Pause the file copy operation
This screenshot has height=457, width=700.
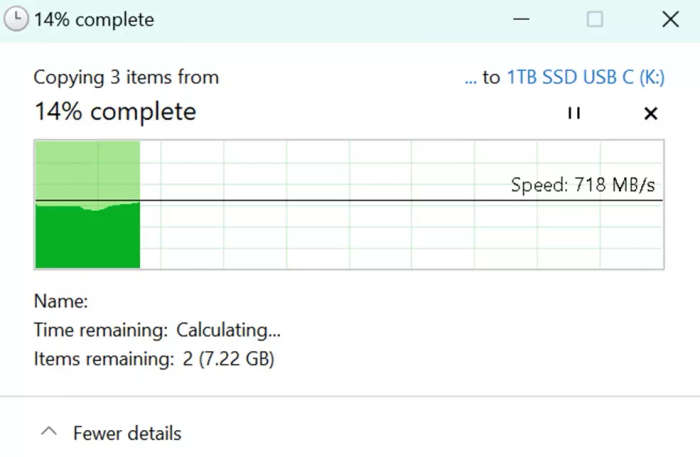tap(574, 113)
